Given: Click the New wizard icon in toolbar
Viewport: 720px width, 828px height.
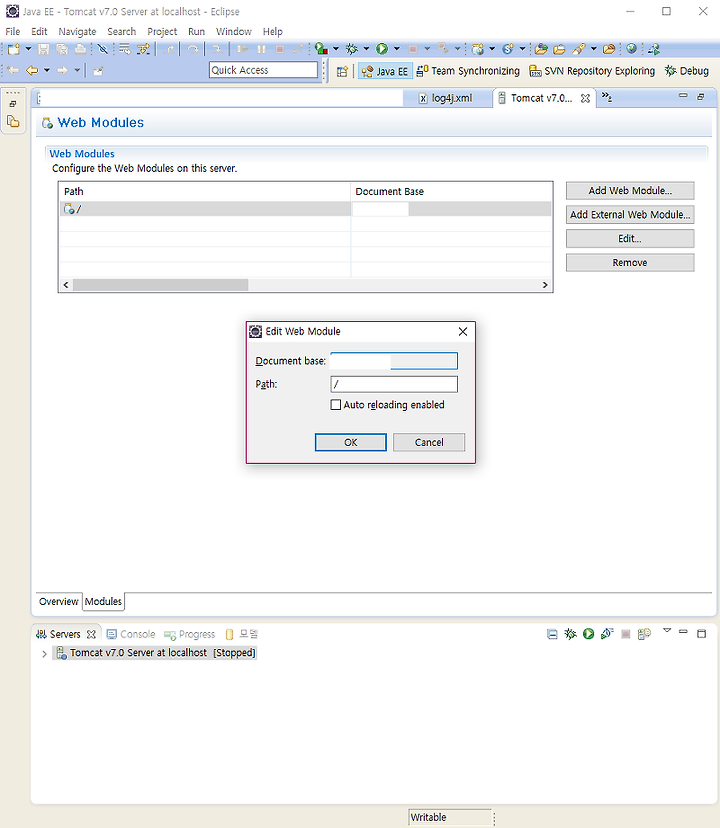Looking at the screenshot, I should pyautogui.click(x=14, y=49).
